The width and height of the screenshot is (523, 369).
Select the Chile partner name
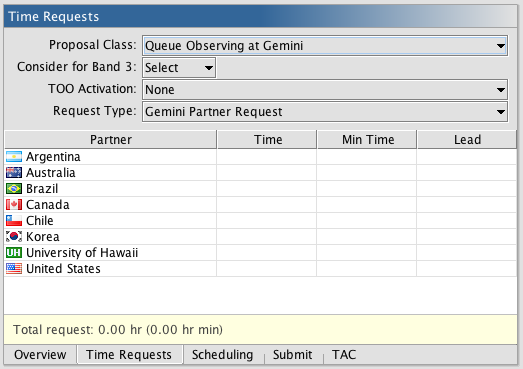pos(40,221)
